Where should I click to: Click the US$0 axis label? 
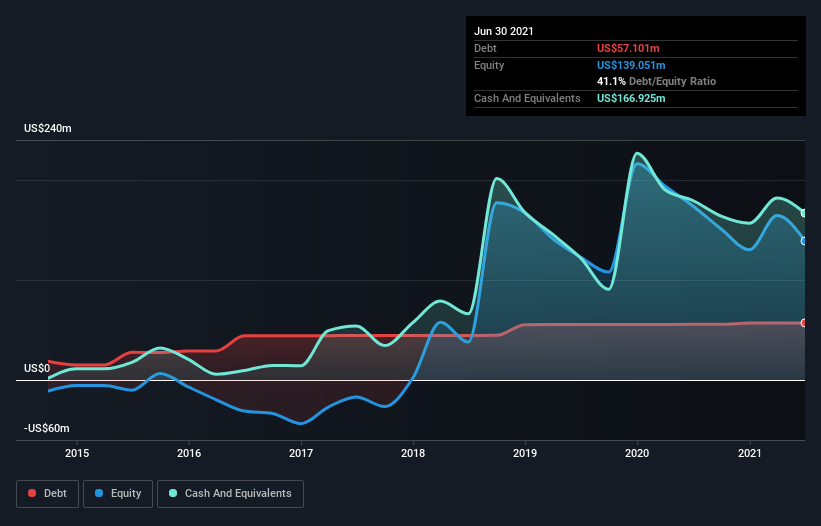(x=37, y=368)
